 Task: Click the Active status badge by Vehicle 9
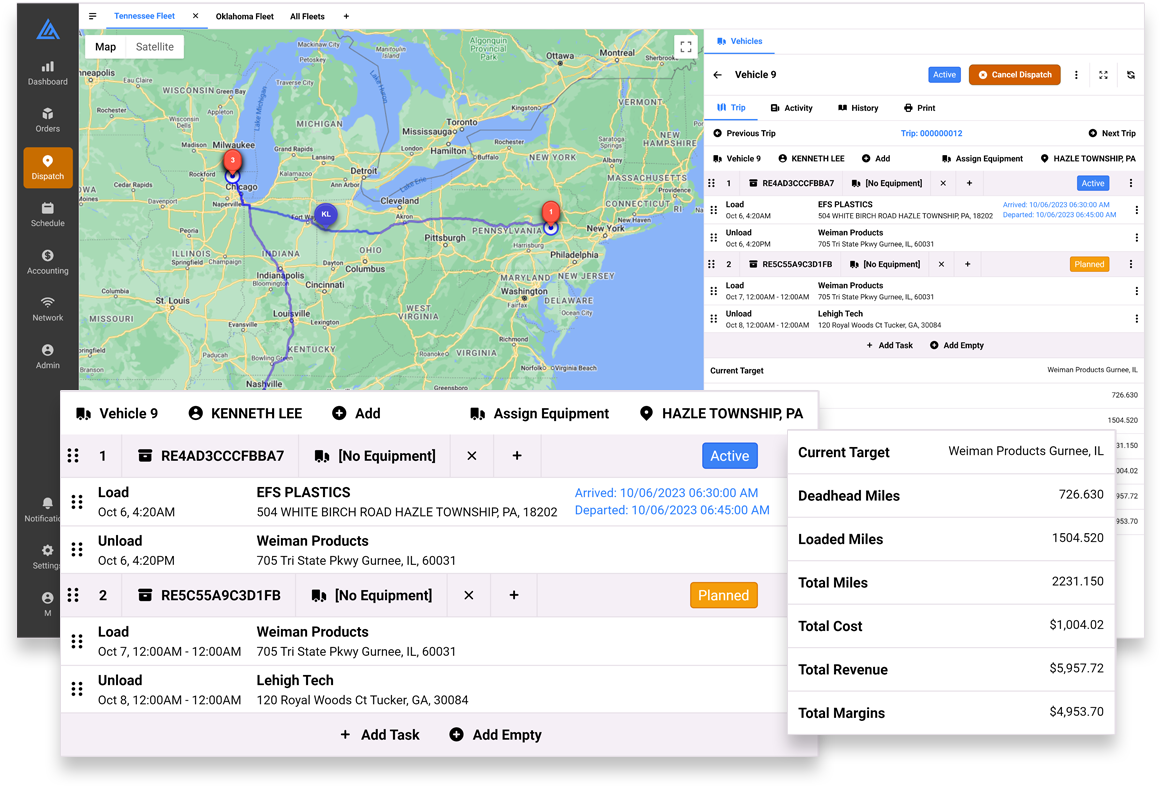point(944,75)
